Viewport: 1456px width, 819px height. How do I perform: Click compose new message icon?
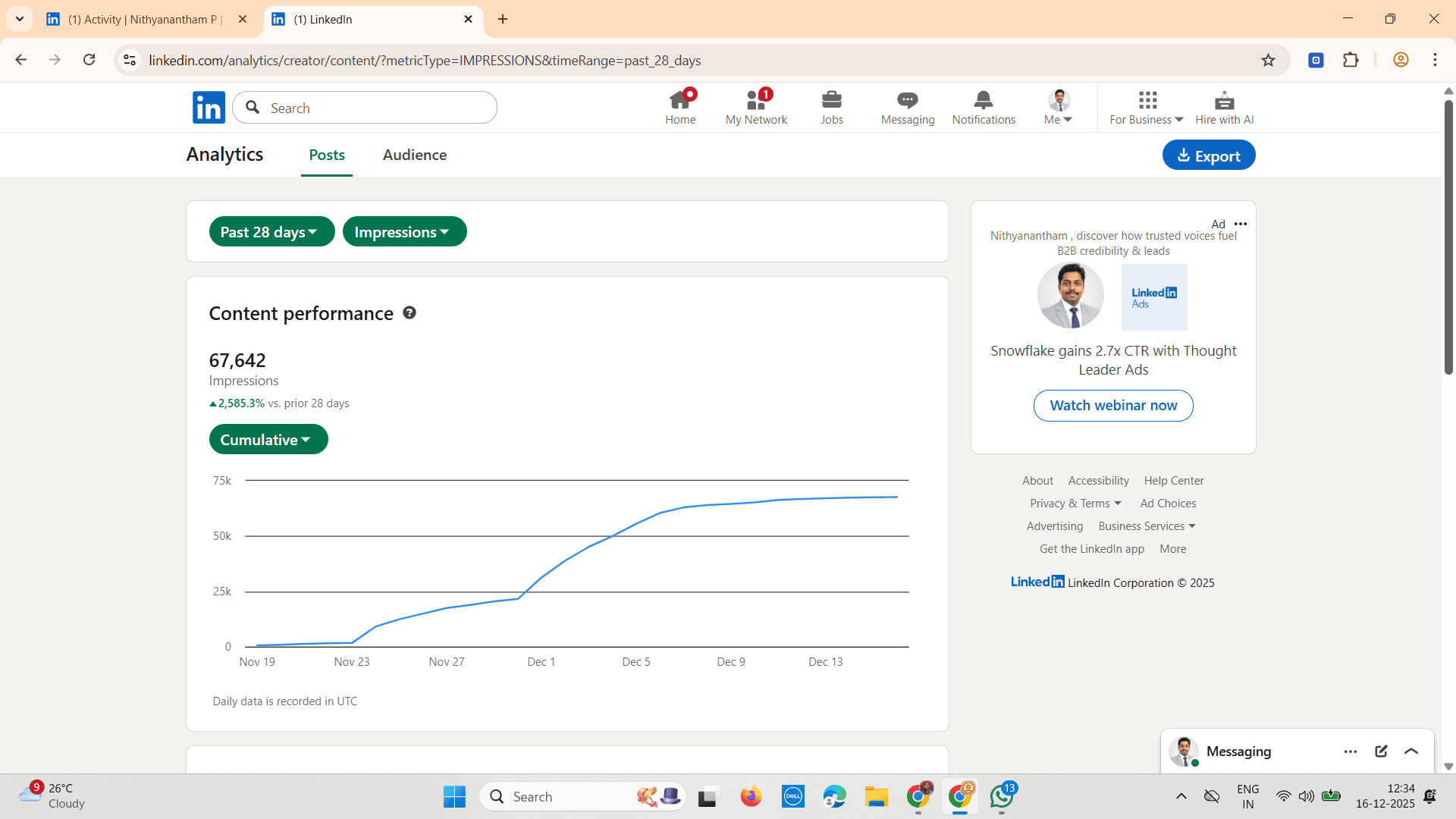1381,752
